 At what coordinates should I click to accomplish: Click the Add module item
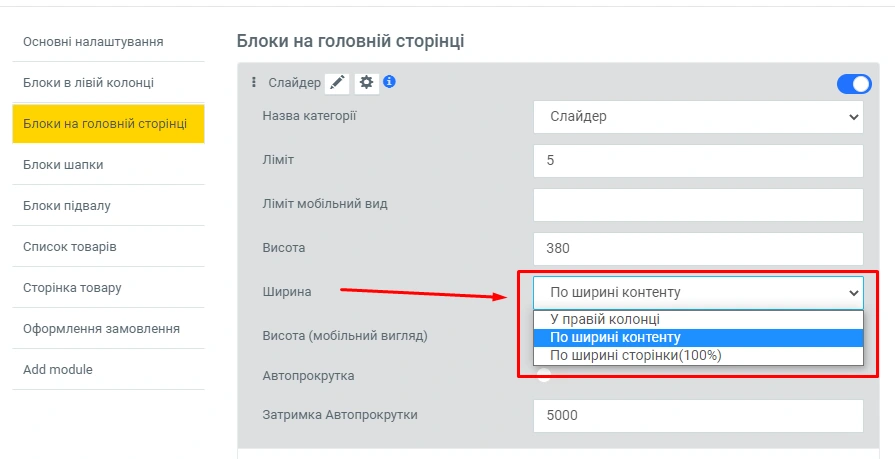pos(58,369)
